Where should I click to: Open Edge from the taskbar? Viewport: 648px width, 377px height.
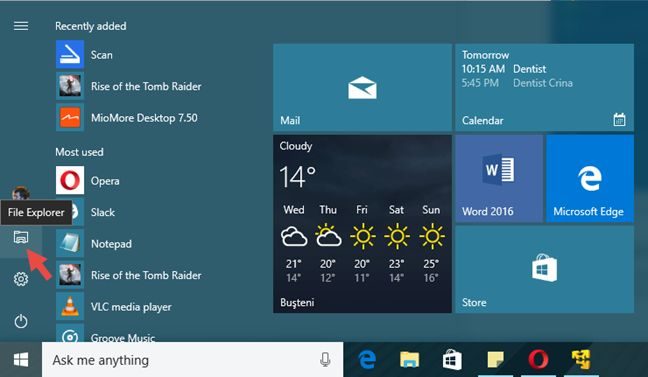pyautogui.click(x=367, y=360)
